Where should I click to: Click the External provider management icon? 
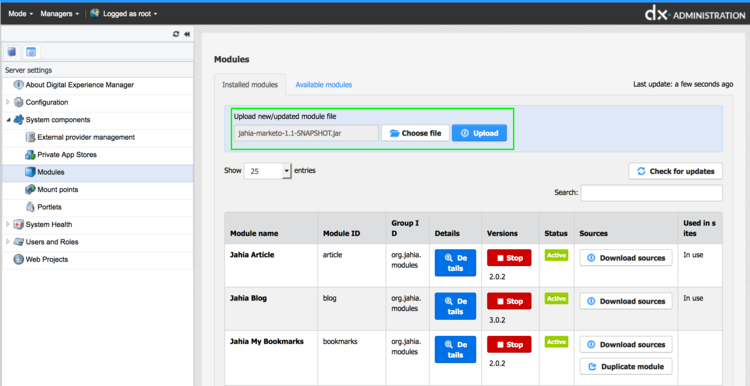[x=30, y=137]
